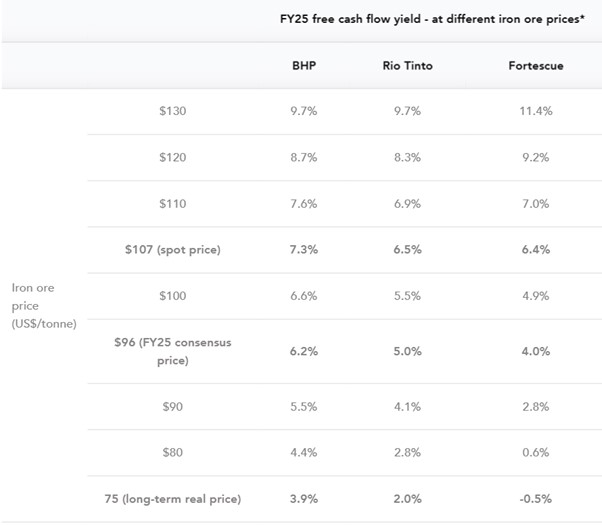Viewport: 602px width, 525px height.
Task: Click the $130 iron ore price row label
Action: 173,111
